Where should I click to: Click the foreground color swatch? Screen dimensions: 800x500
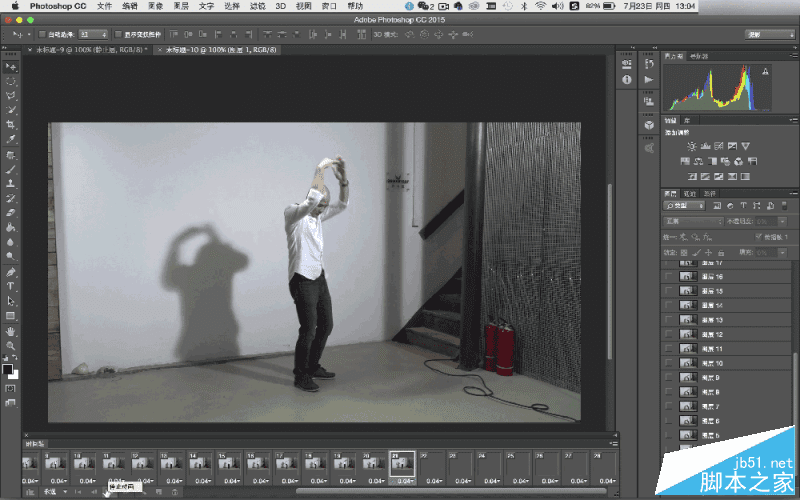7,369
